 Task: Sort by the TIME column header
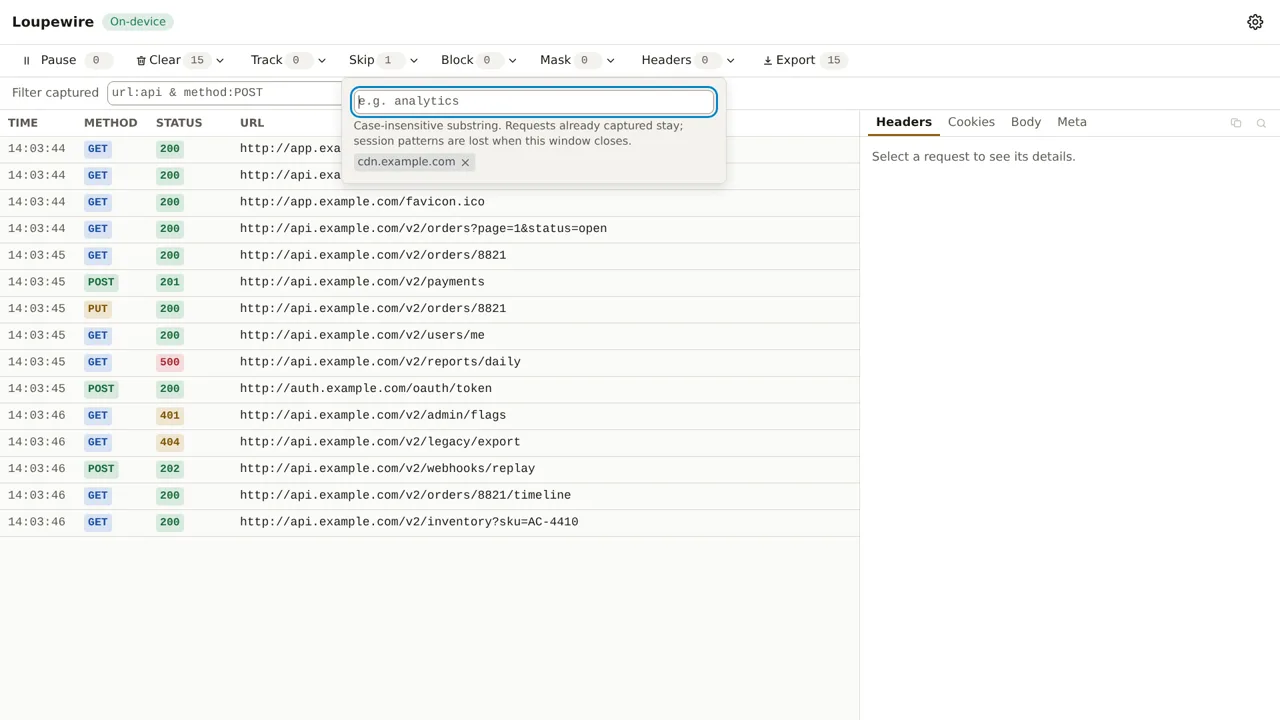(23, 123)
